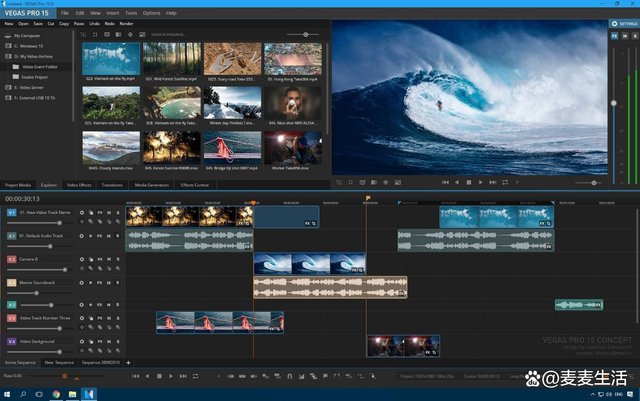Launch the VEGAS icon in Windows taskbar

(89, 394)
